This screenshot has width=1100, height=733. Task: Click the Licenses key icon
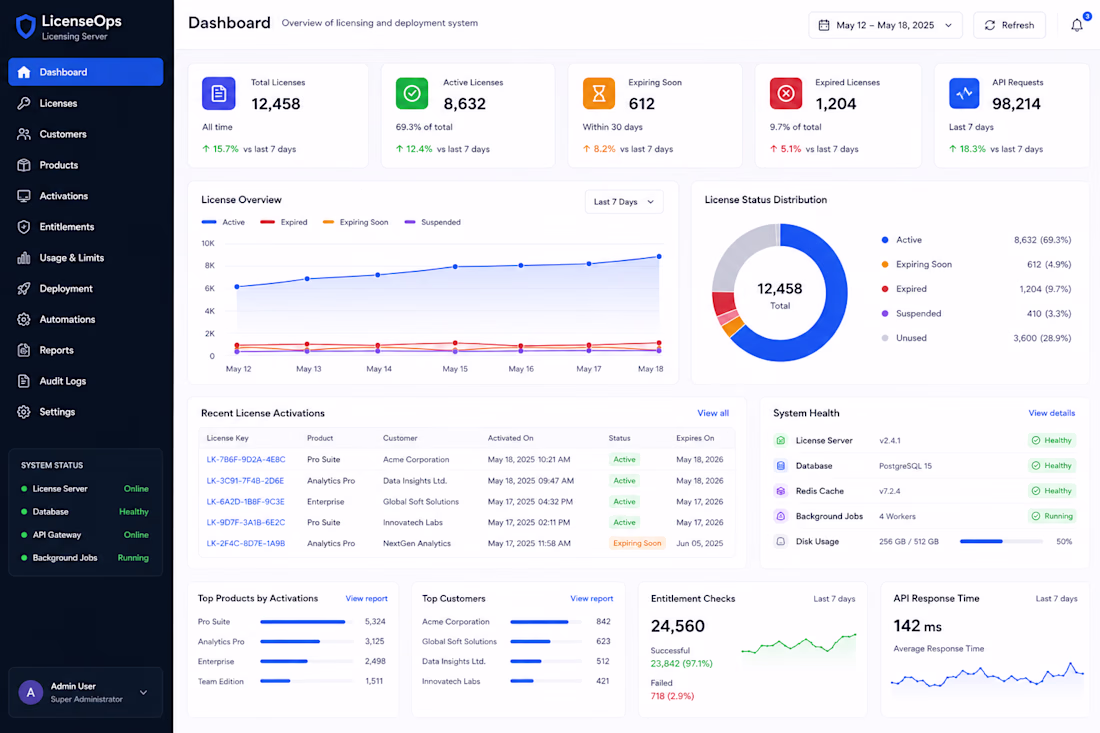[x=24, y=103]
